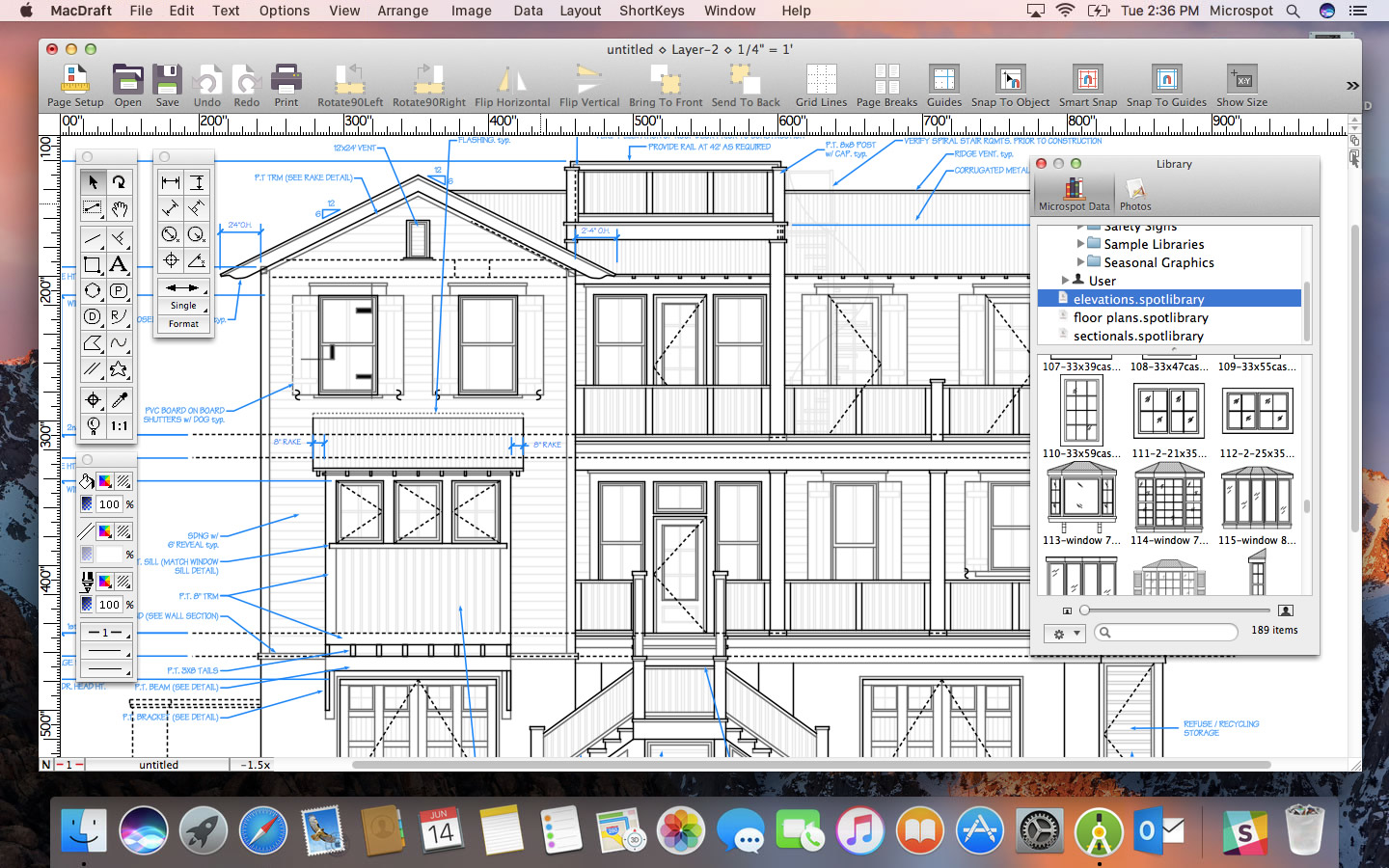Open the fill color swatch picker

coord(105,480)
